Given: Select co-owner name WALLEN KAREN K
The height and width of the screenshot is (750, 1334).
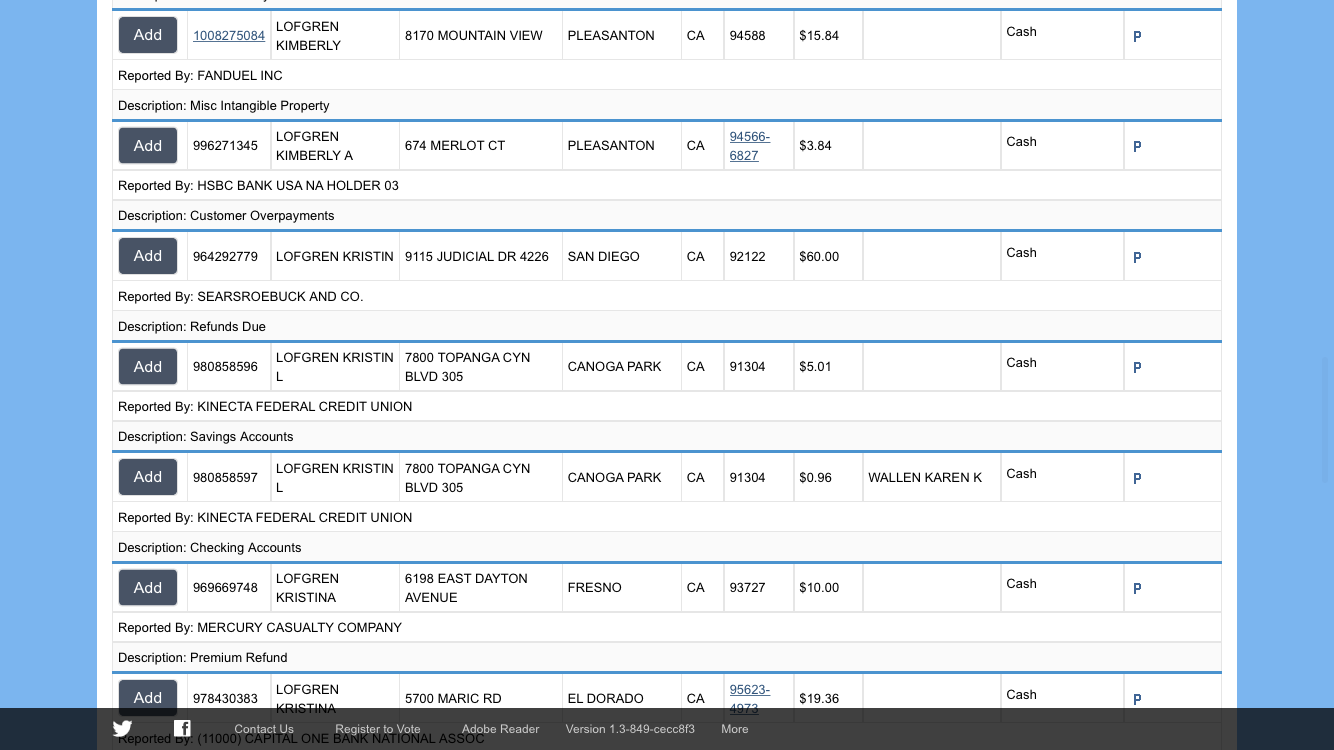Looking at the screenshot, I should pos(925,478).
